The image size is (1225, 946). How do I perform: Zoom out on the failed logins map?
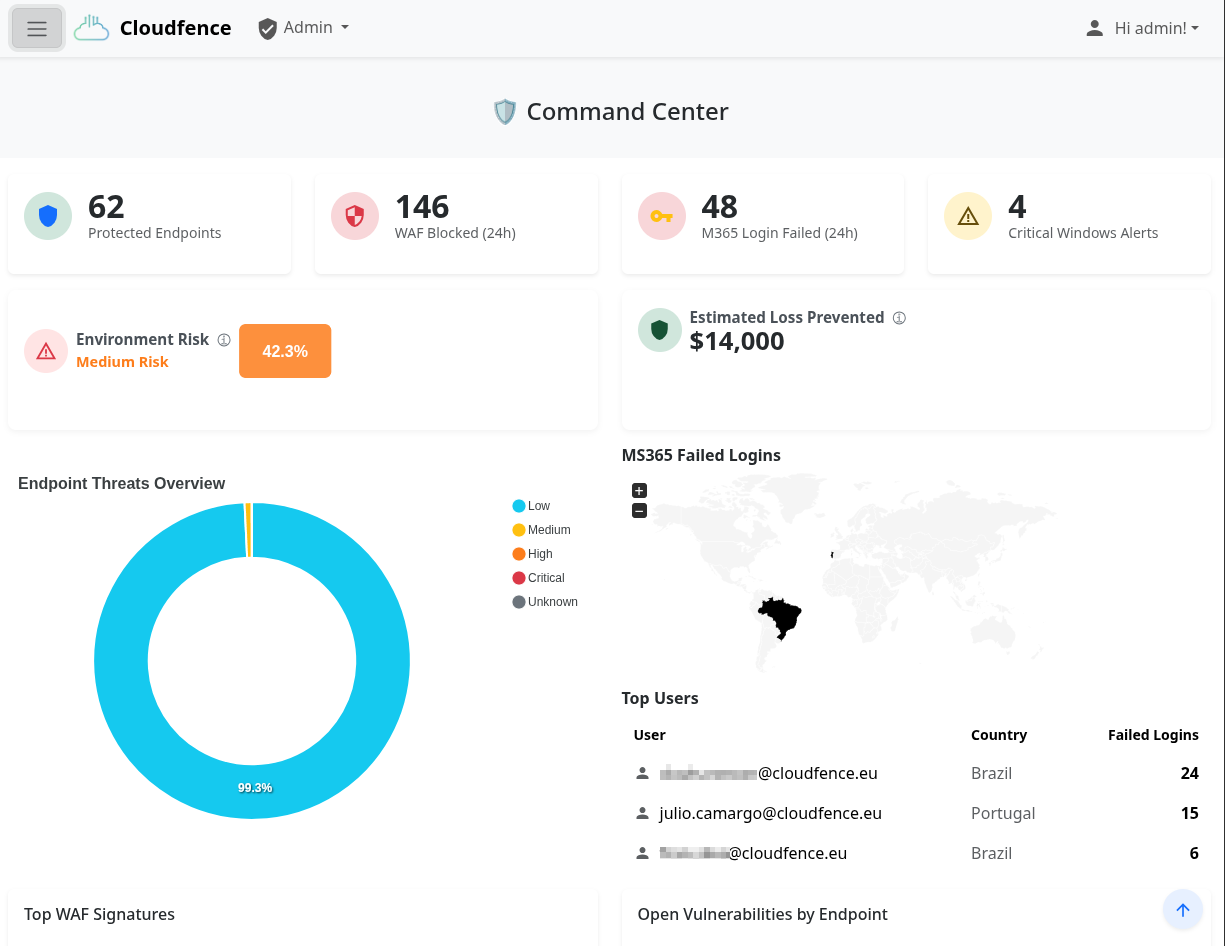640,511
